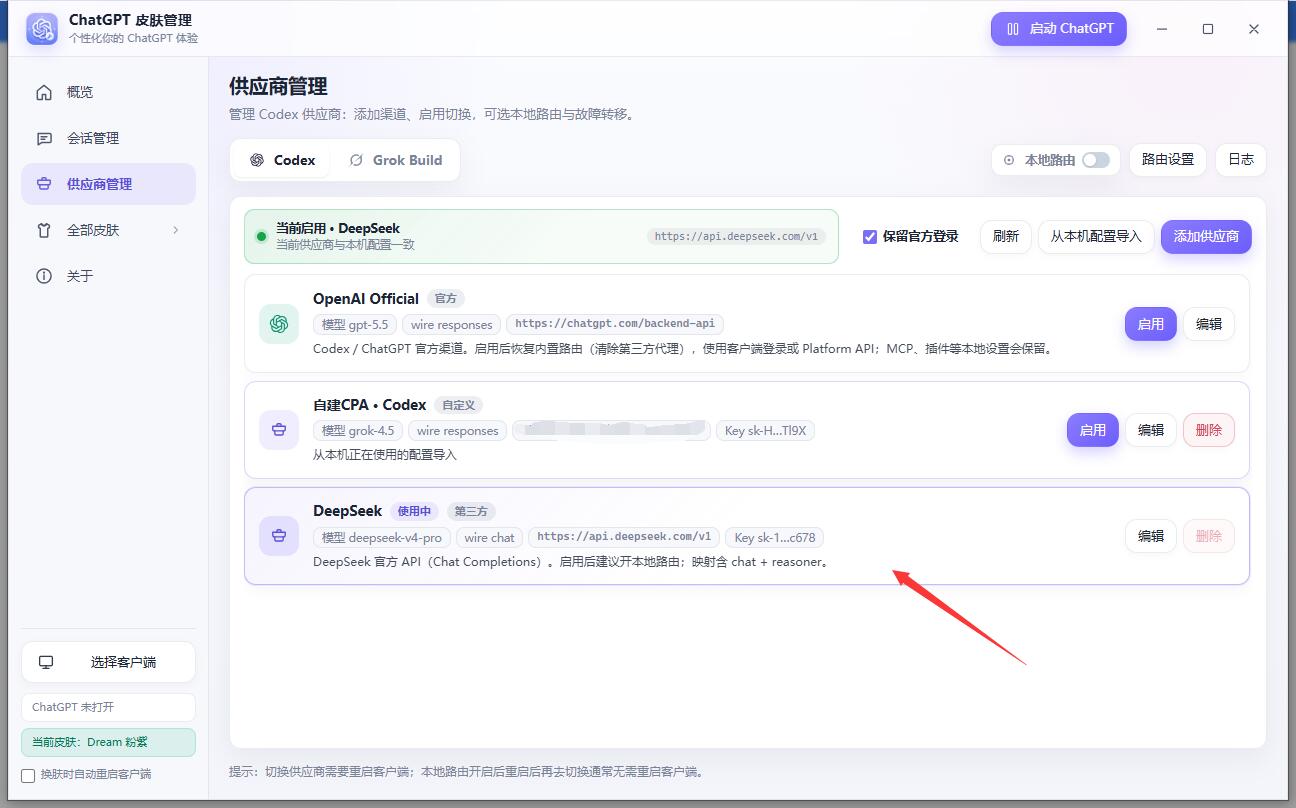Viewport: 1296px width, 808px height.
Task: Click the 当前启用 • DeepSeek status banner
Action: tap(541, 236)
